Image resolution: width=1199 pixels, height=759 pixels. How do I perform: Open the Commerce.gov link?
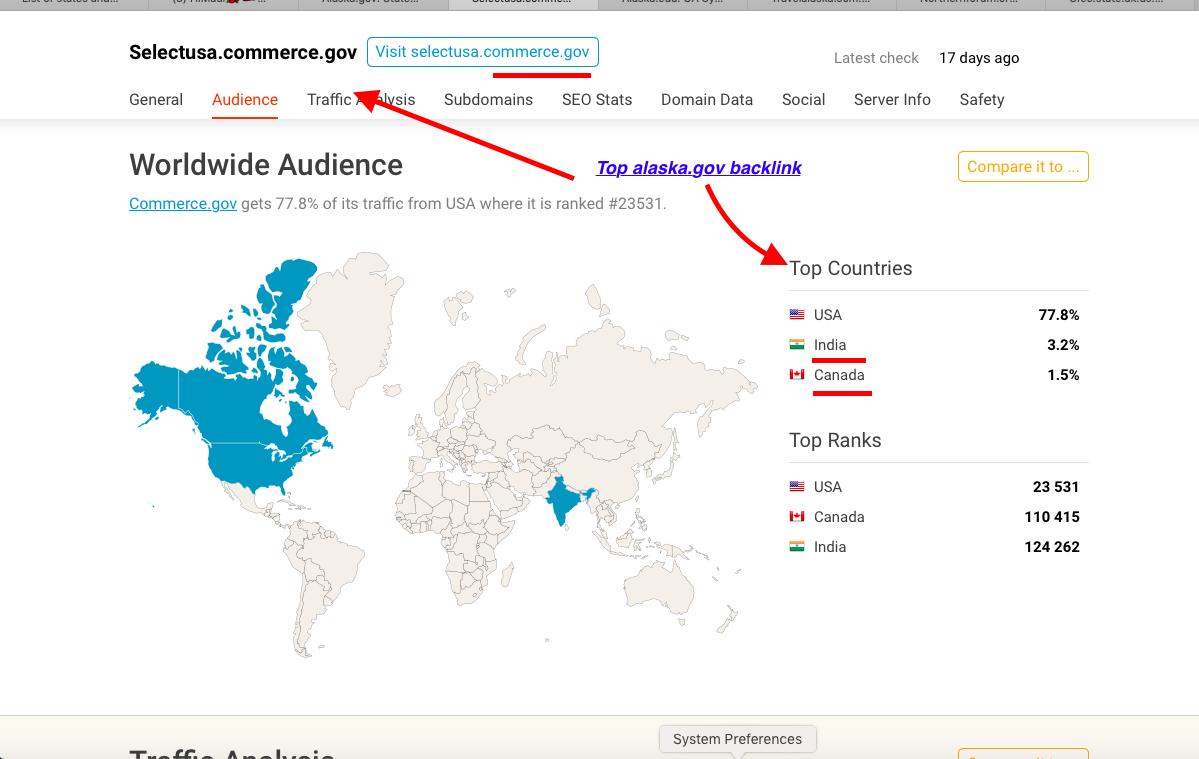183,203
